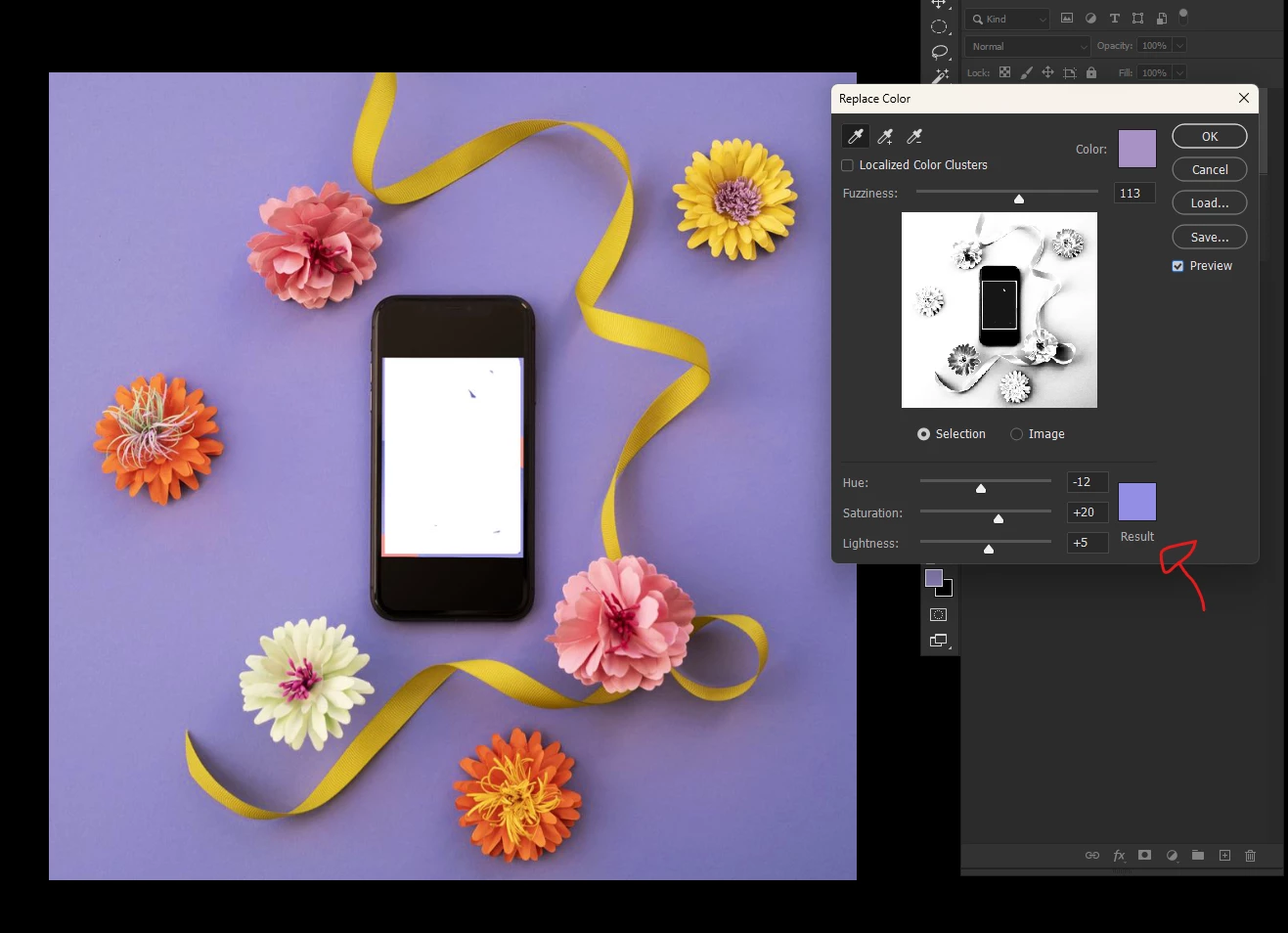Open the Normal blend mode dropdown
Screen dimensions: 1288x933
(x=1028, y=46)
